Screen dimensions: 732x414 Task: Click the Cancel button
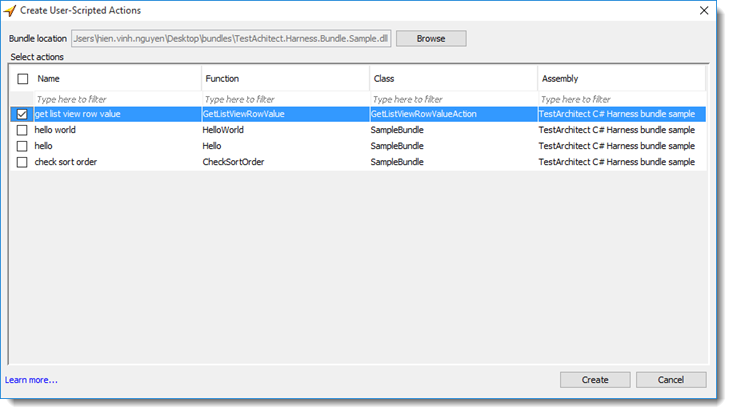pyautogui.click(x=671, y=379)
